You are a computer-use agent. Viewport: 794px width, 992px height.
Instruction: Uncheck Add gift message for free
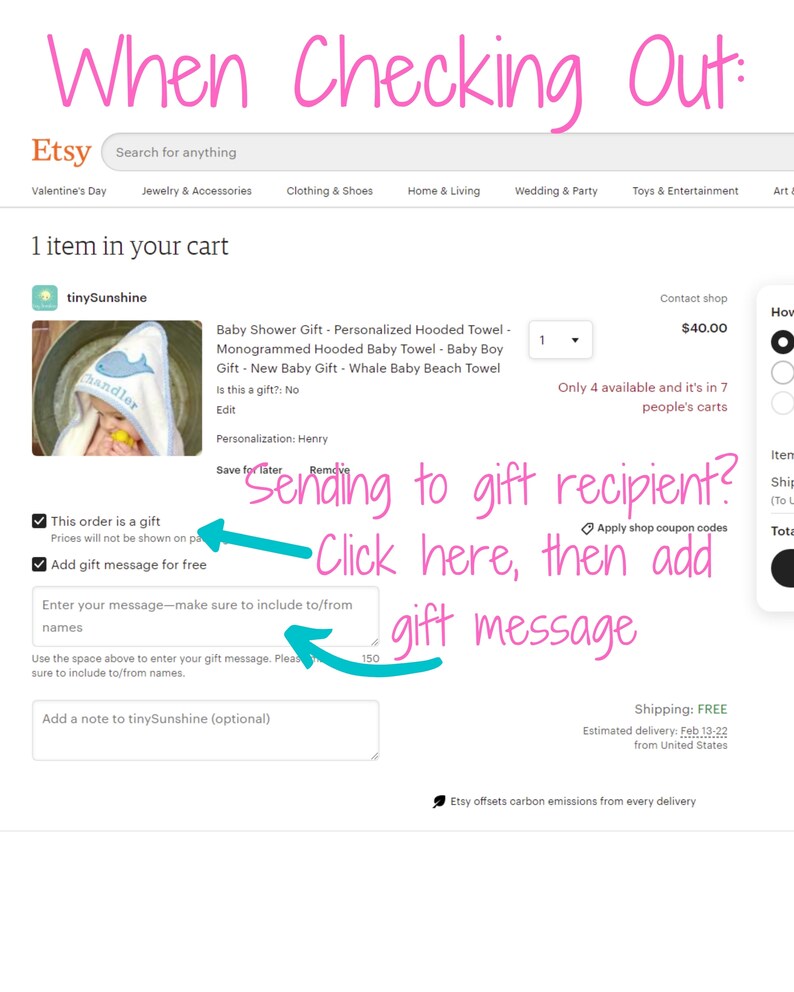[39, 564]
